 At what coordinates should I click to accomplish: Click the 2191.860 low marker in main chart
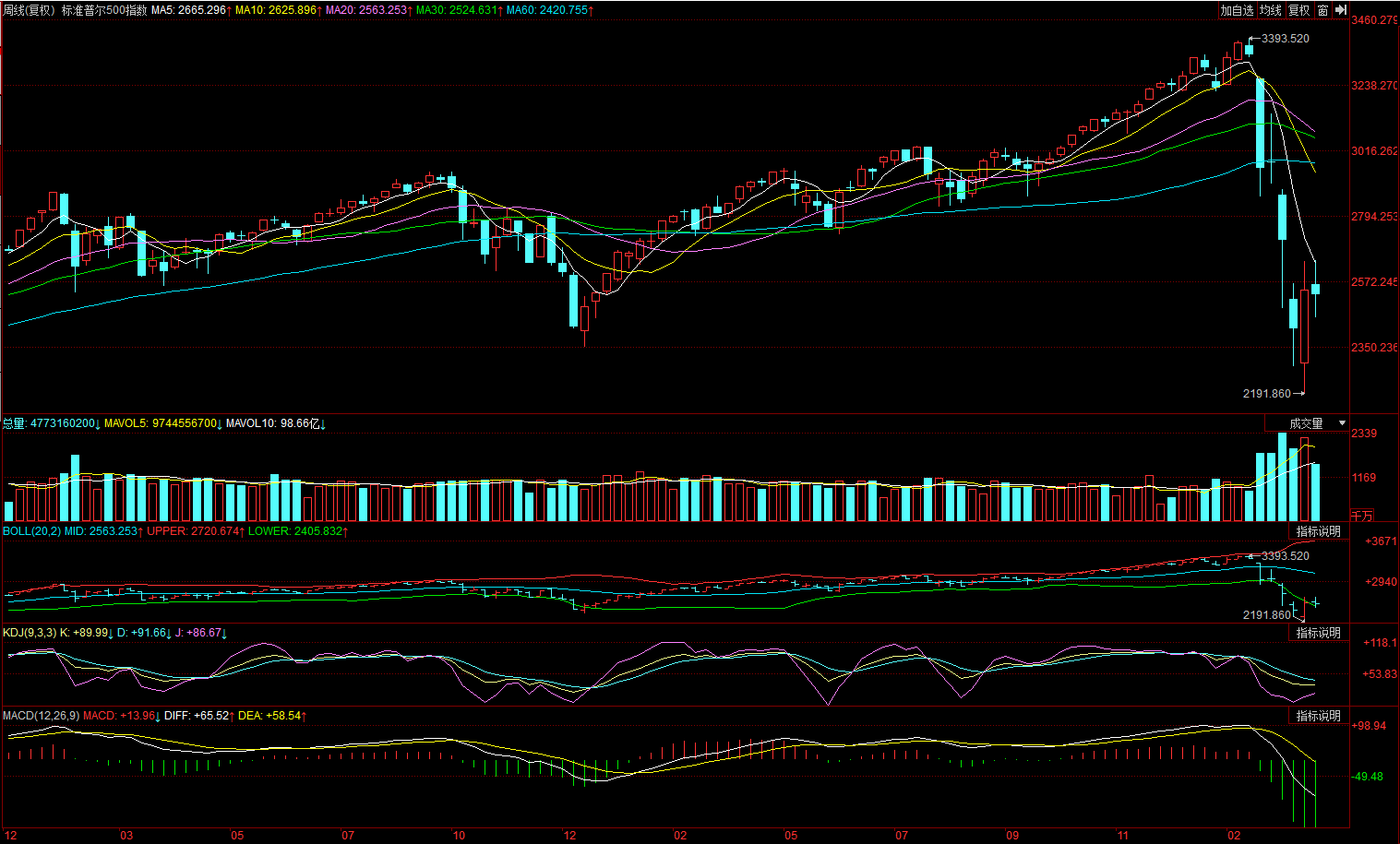(1267, 394)
